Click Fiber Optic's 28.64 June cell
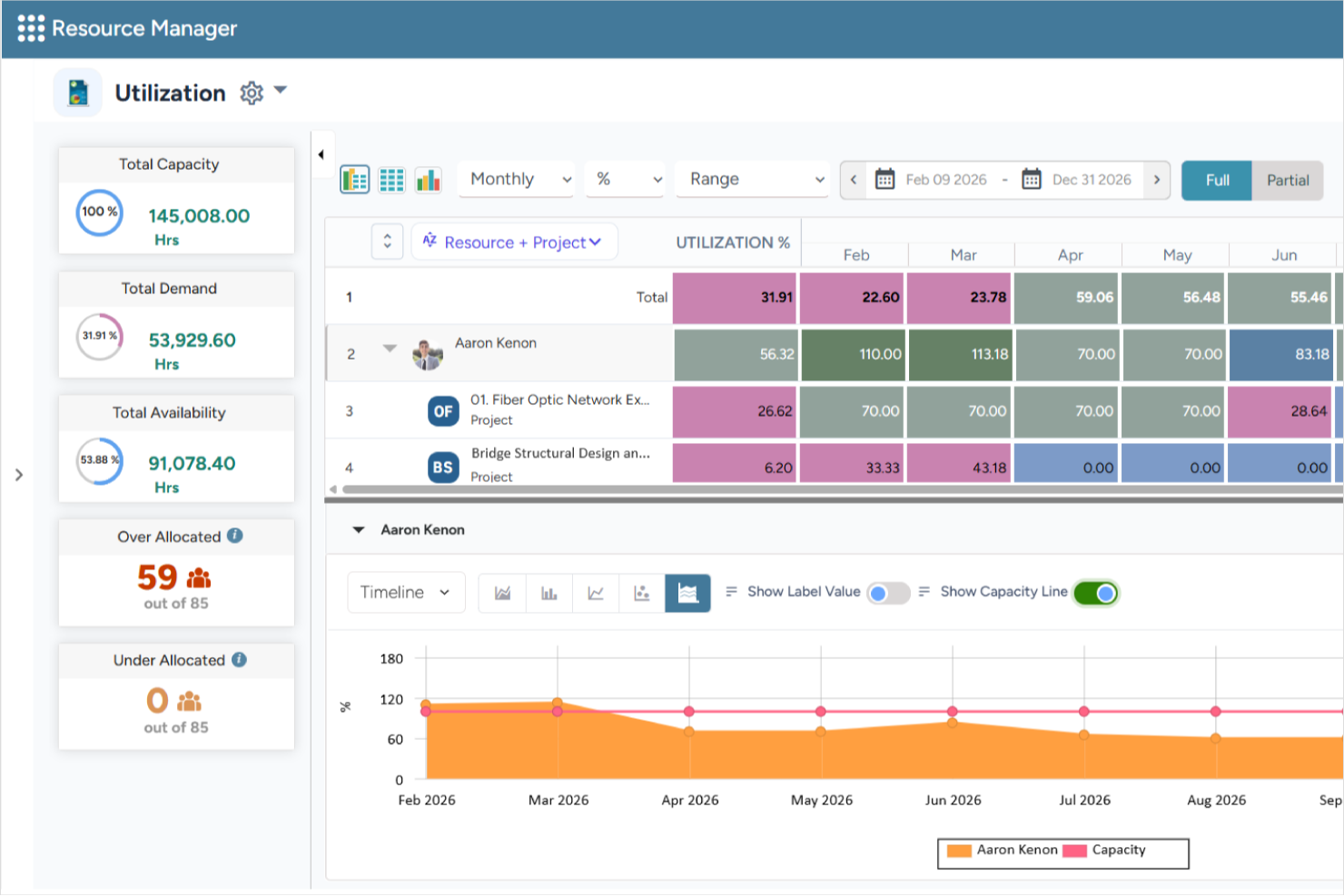Image resolution: width=1344 pixels, height=896 pixels. pyautogui.click(x=1280, y=411)
